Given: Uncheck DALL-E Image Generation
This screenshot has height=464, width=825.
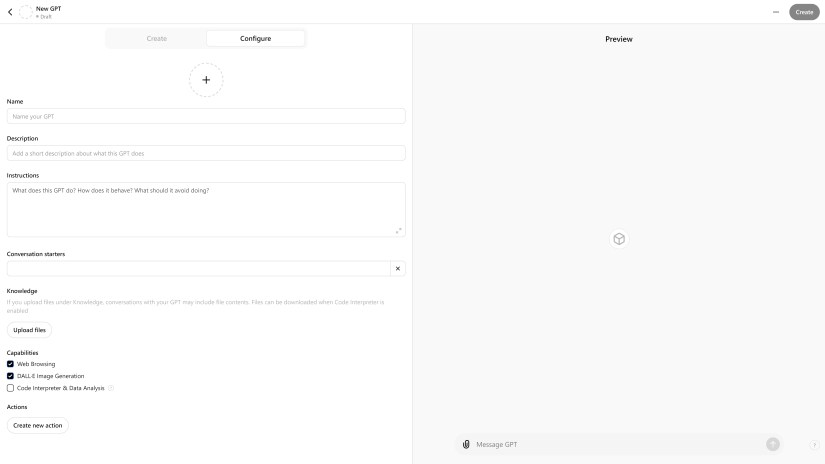Looking at the screenshot, I should (x=10, y=376).
